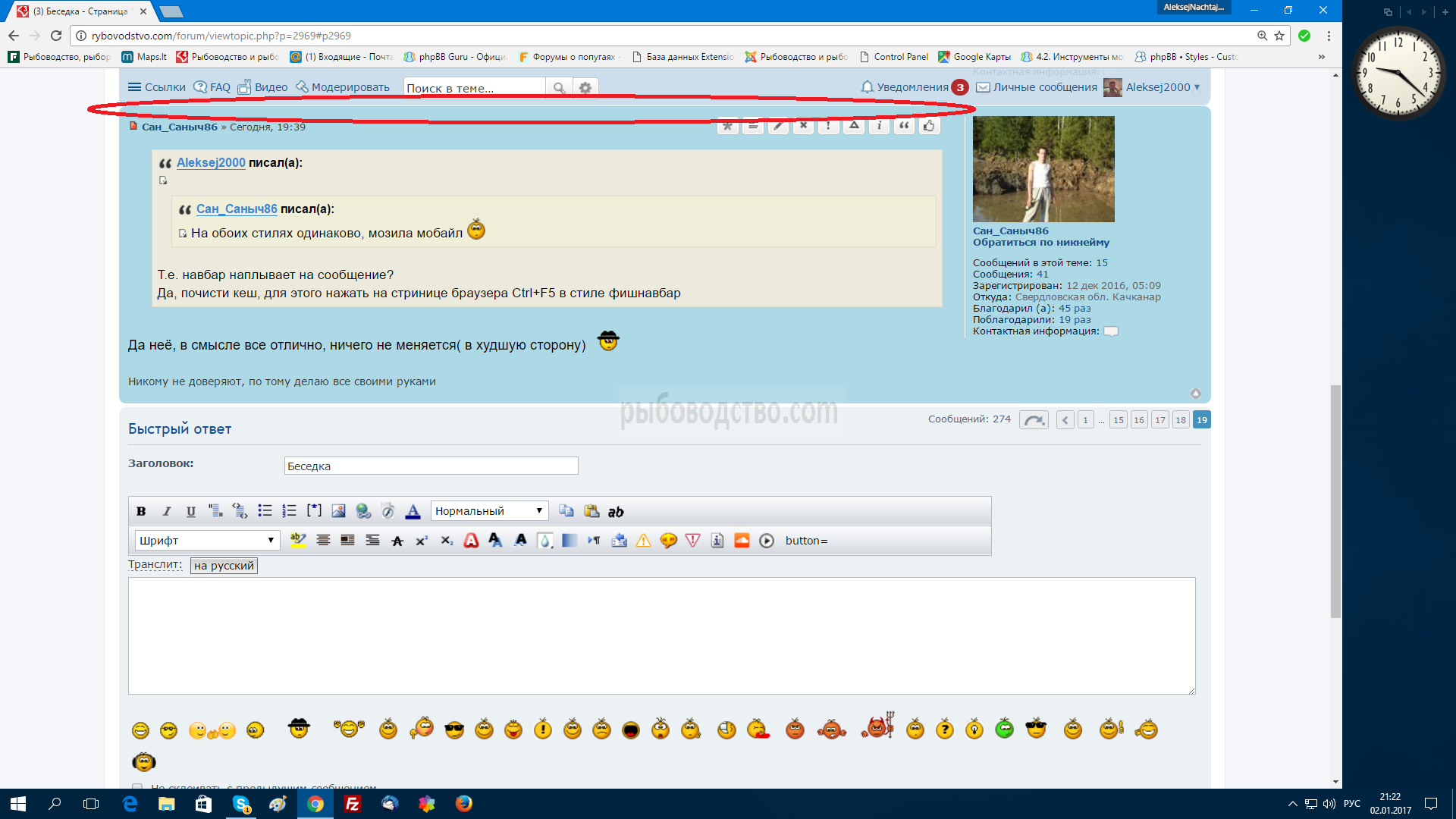Viewport: 1456px width, 819px height.
Task: Open advanced search via the gear button
Action: [585, 88]
